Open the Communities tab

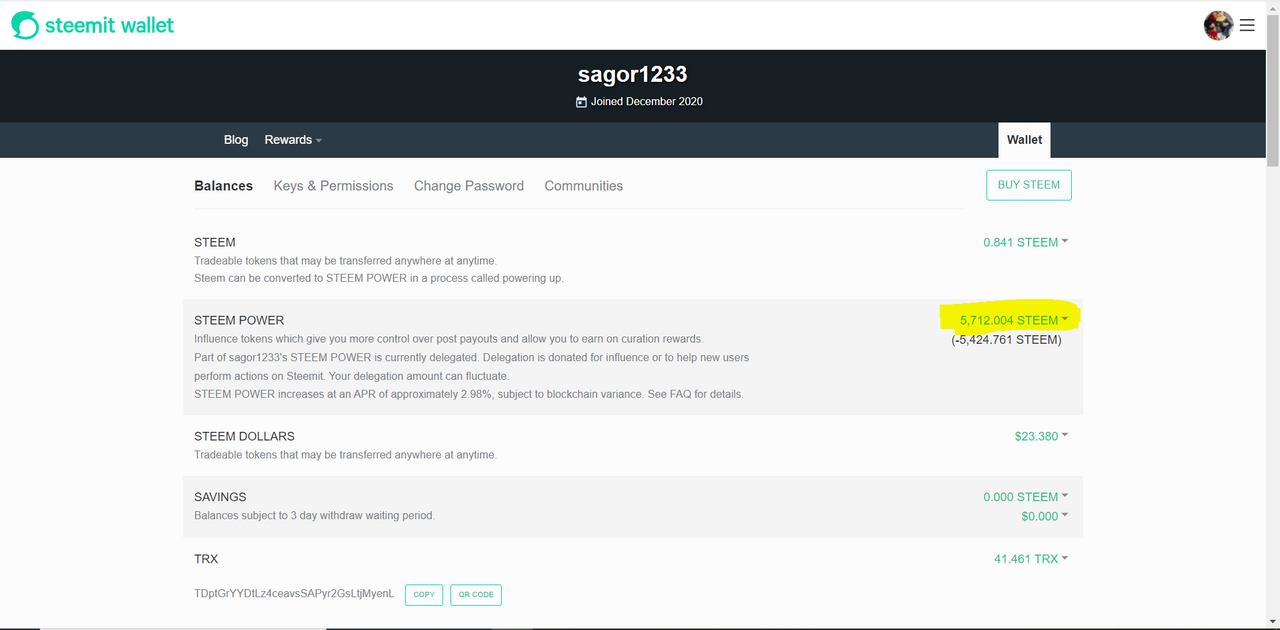tap(583, 186)
